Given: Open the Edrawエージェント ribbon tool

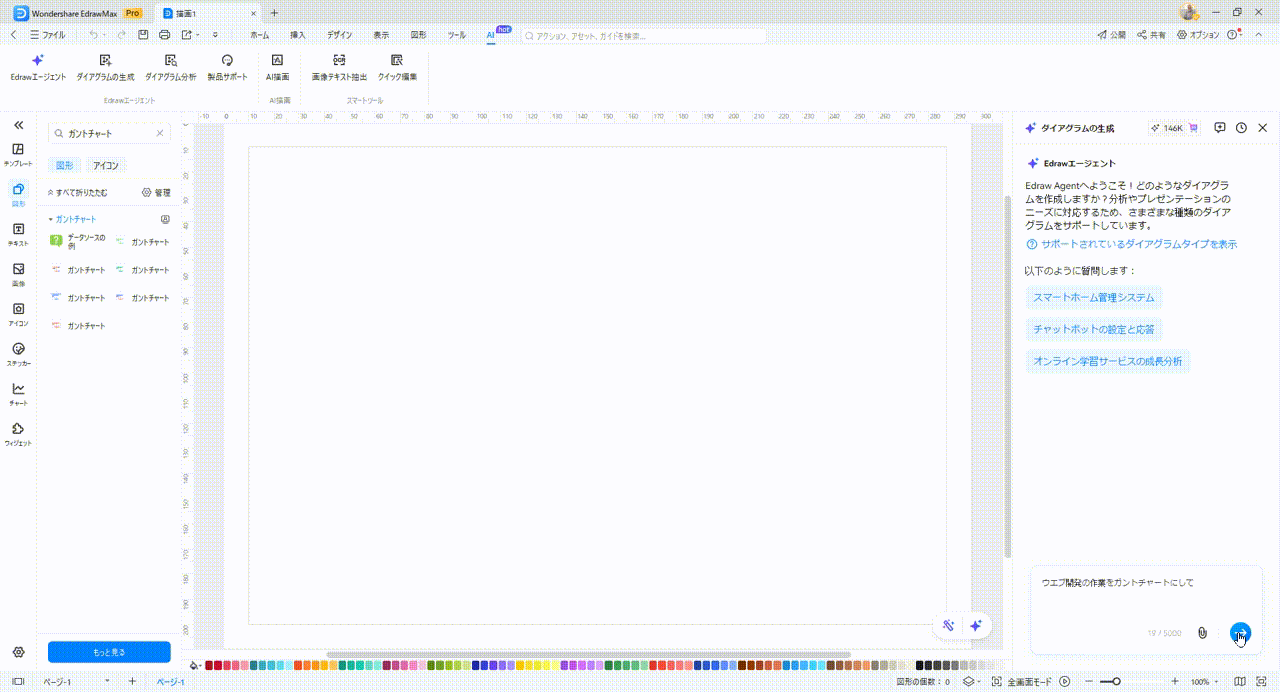Looking at the screenshot, I should point(38,66).
